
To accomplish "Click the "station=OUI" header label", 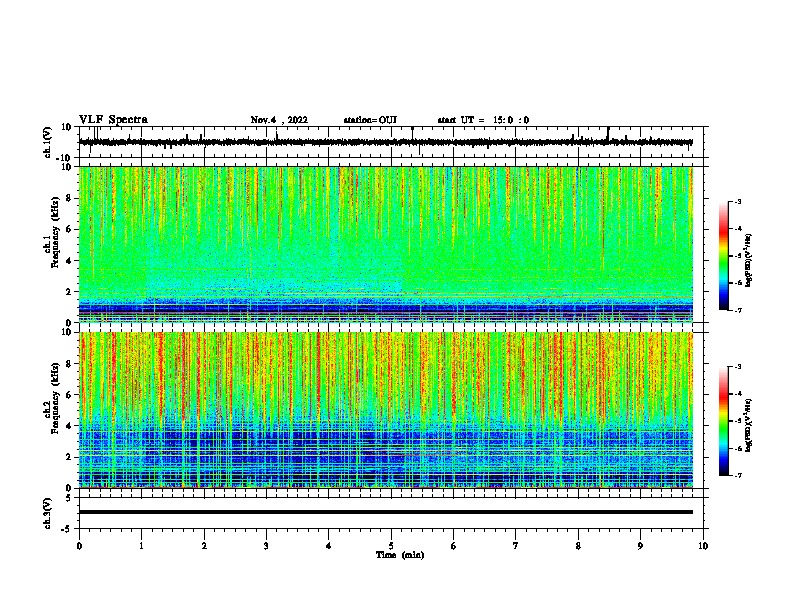I will 370,120.
